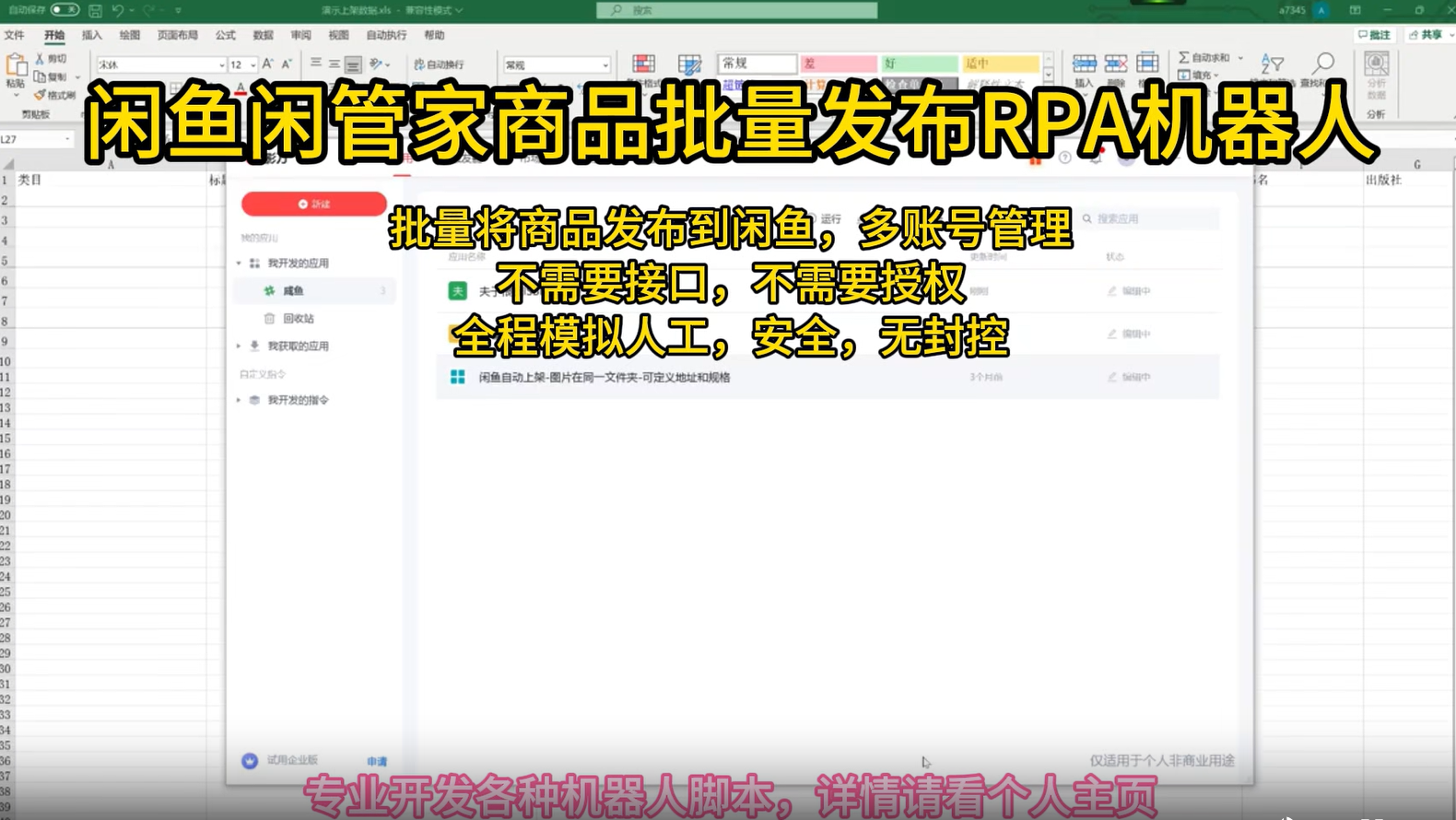Click the Excel search box
The height and width of the screenshot is (820, 1456).
coord(737,10)
